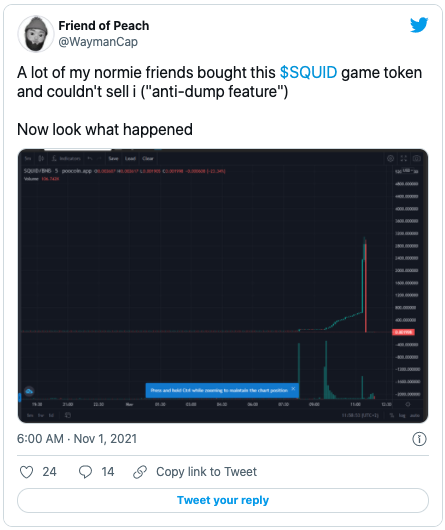The image size is (445, 530).
Task: Open the 5m interval dropdown in chart toolbar
Action: point(28,158)
